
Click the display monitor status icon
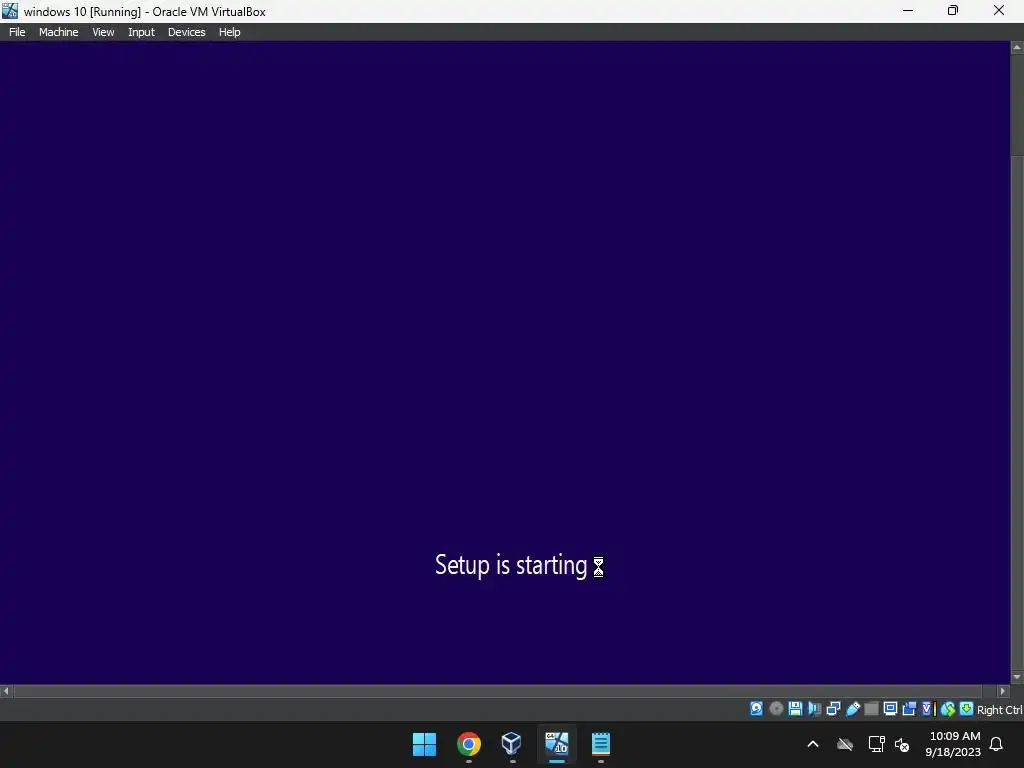pyautogui.click(x=890, y=709)
